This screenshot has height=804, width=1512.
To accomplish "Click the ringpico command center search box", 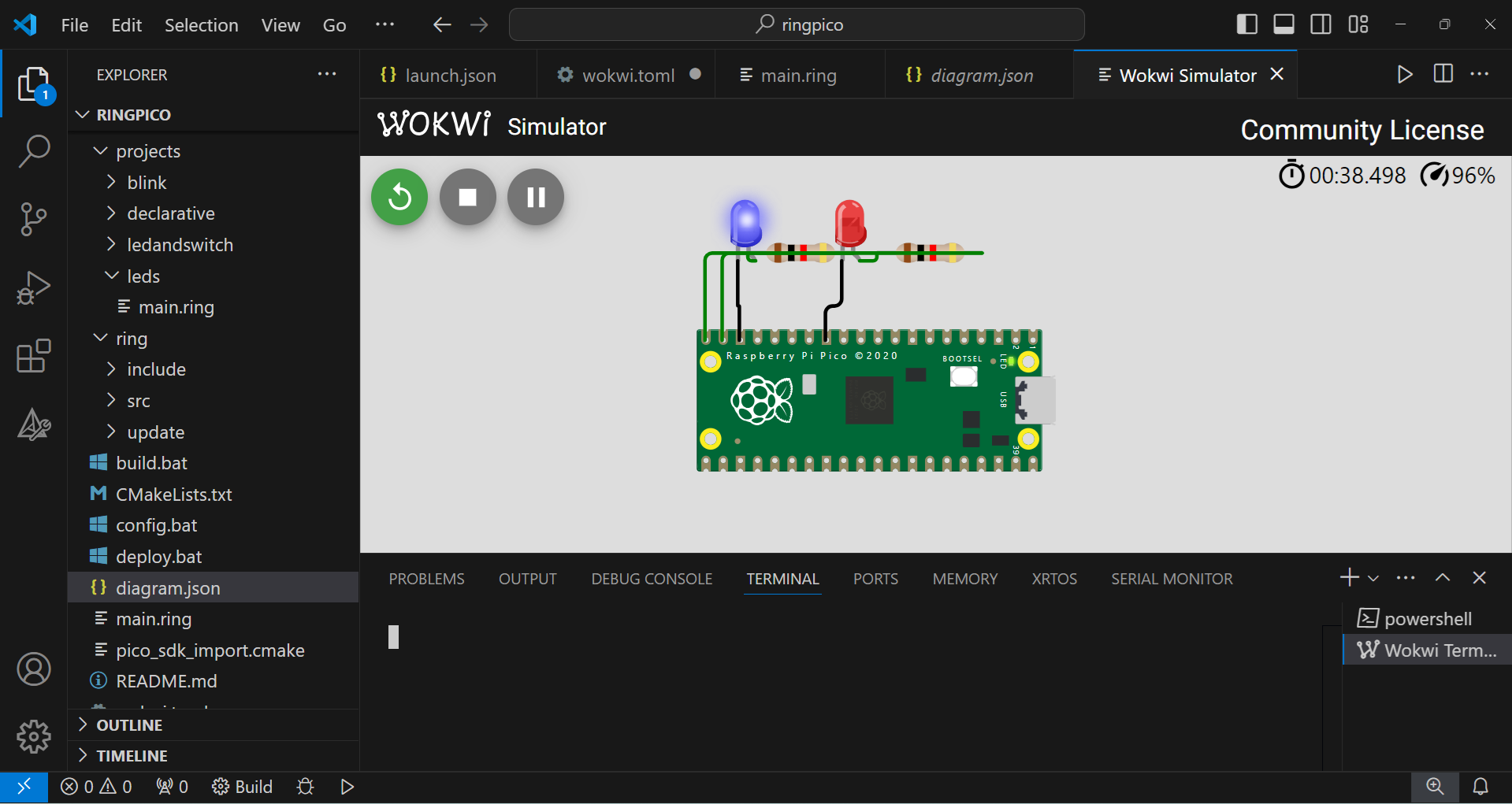I will (797, 25).
